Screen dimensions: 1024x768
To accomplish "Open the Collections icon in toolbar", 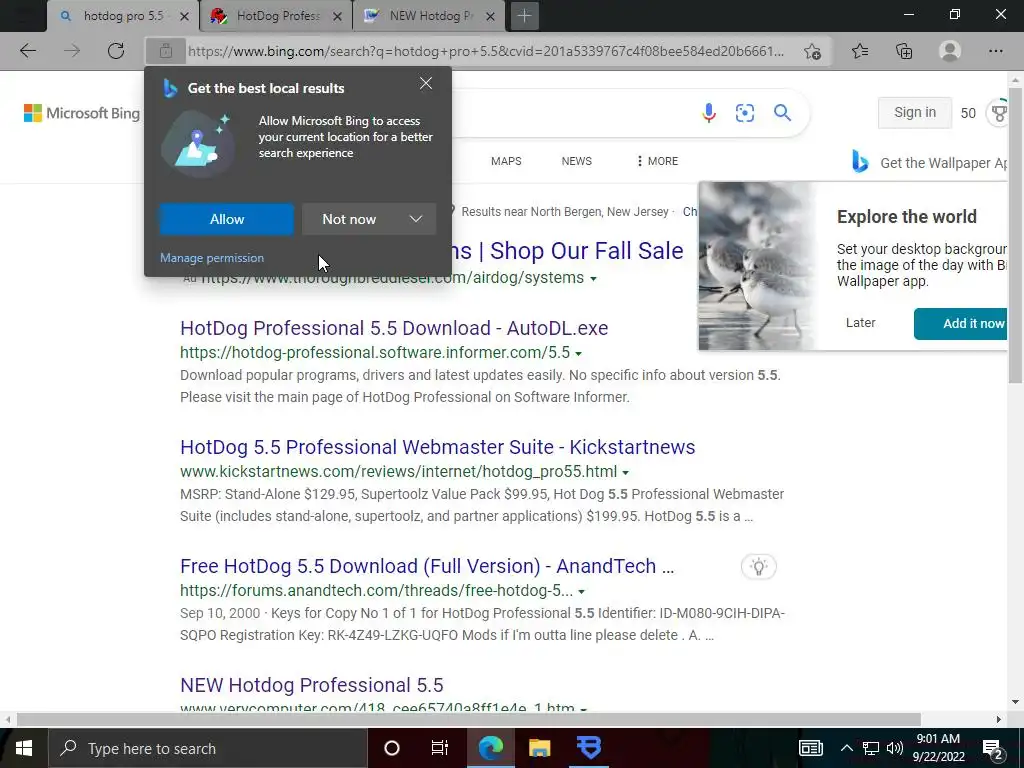I will point(904,51).
